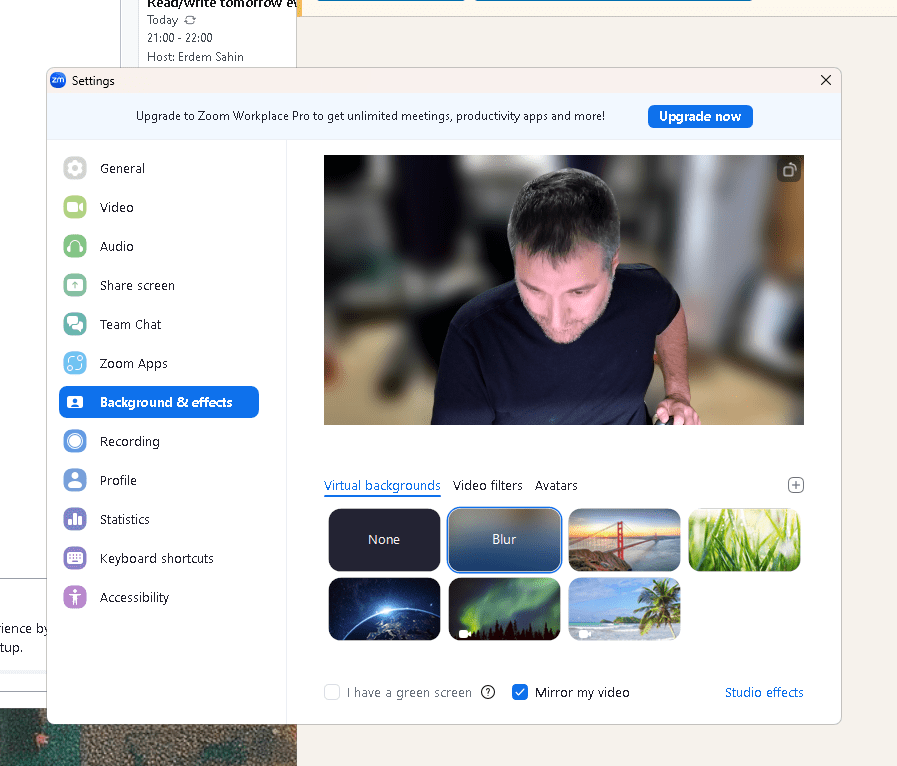
Task: Select Blur background option
Action: (x=504, y=539)
